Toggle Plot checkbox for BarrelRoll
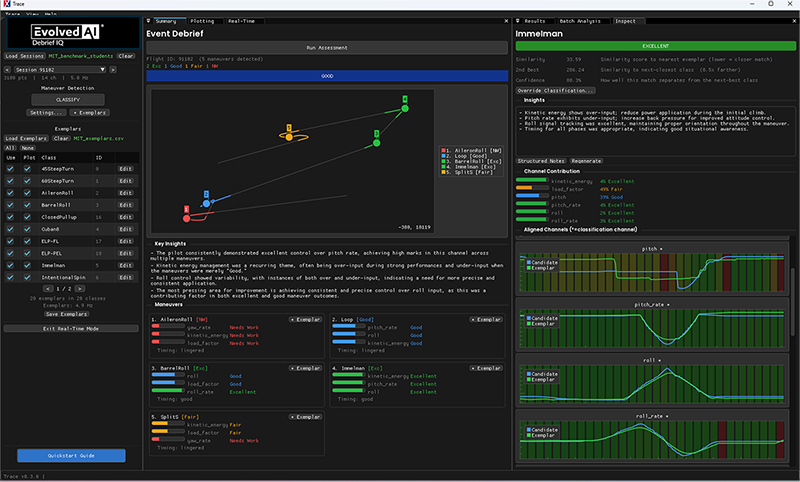 [28, 205]
